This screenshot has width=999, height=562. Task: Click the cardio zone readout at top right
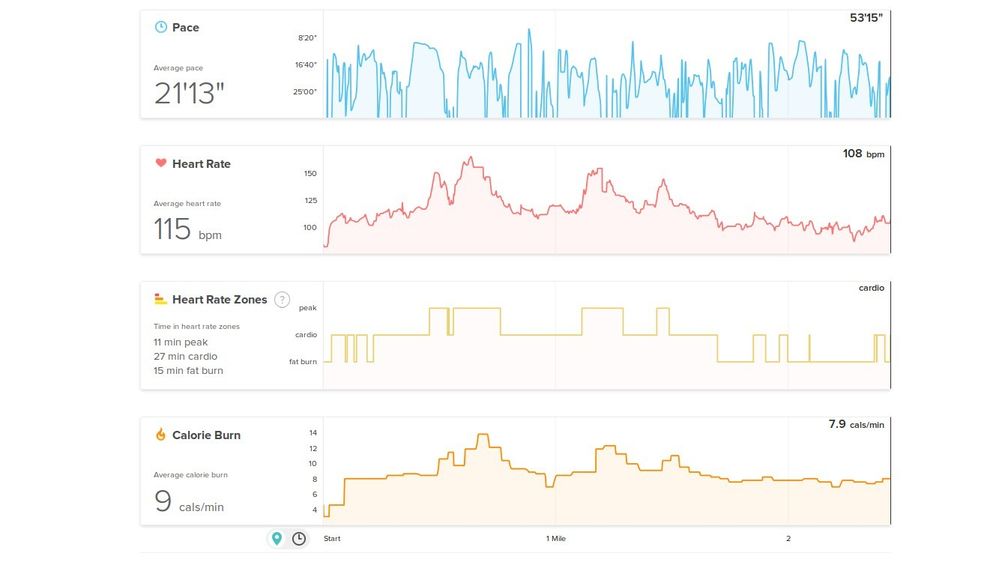click(871, 288)
